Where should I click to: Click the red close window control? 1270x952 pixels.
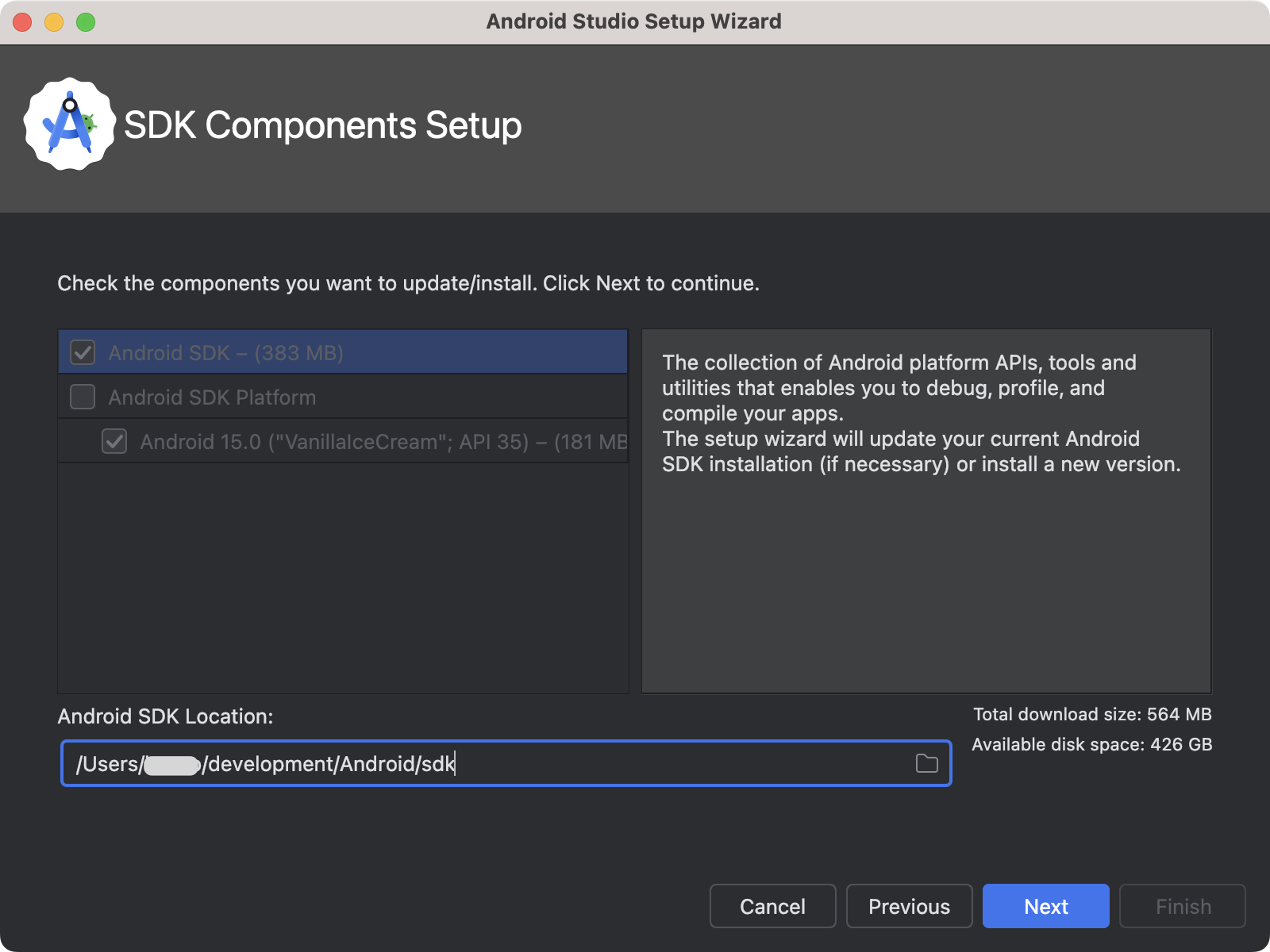click(x=21, y=21)
